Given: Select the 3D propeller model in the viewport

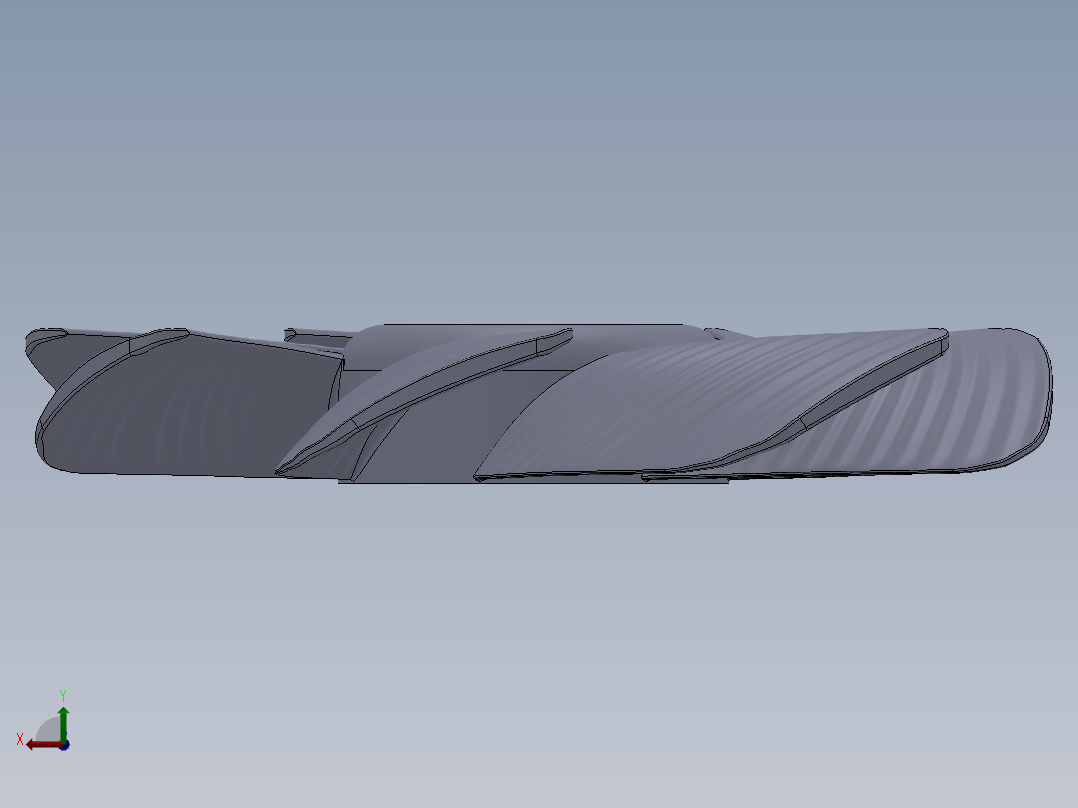Looking at the screenshot, I should [539, 404].
